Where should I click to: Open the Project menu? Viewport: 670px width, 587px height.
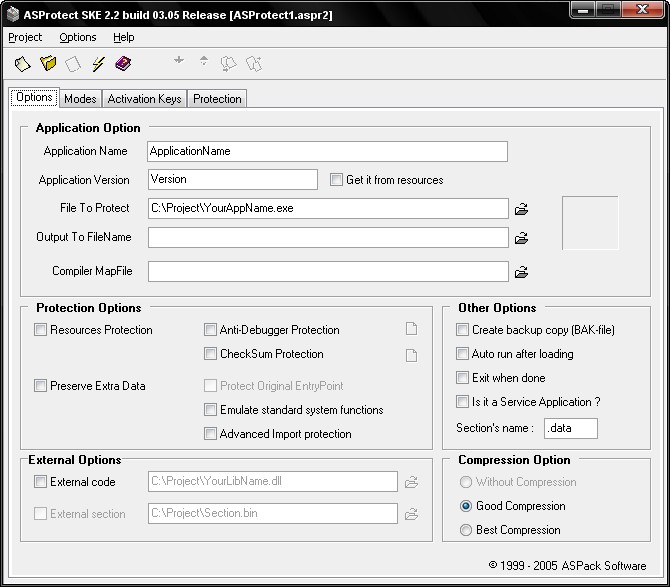(x=25, y=38)
